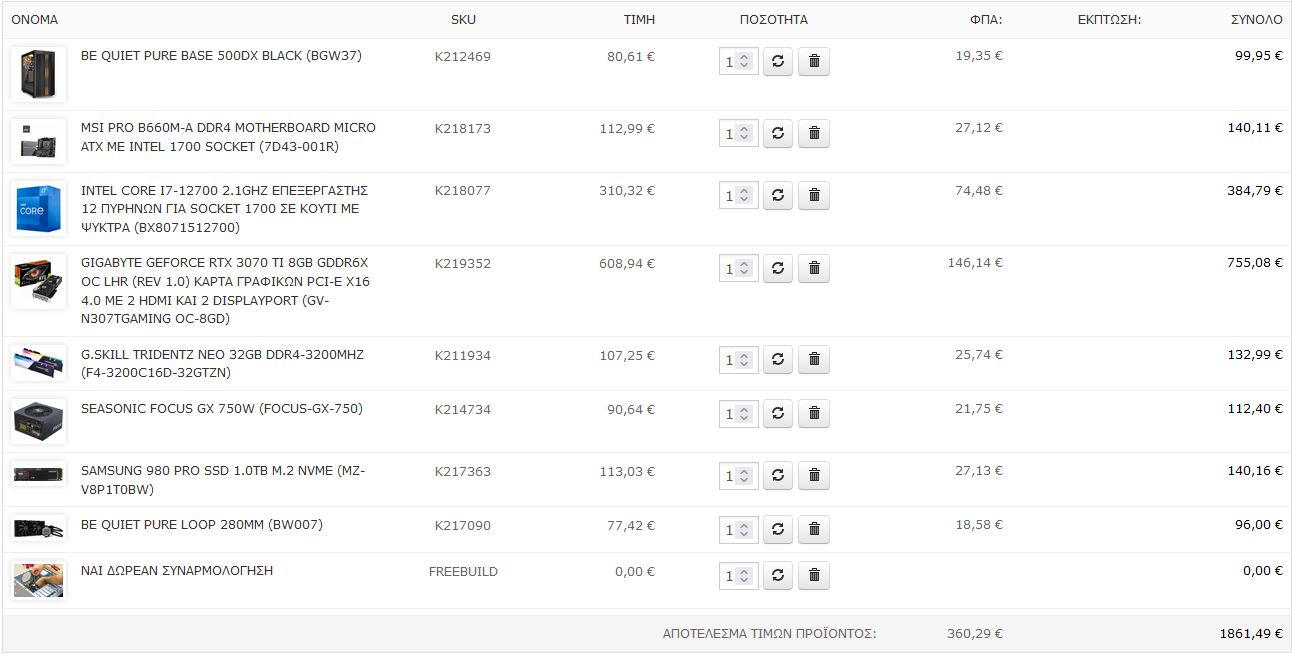Click the MSI motherboard thumbnail
The image size is (1292, 656).
click(39, 141)
